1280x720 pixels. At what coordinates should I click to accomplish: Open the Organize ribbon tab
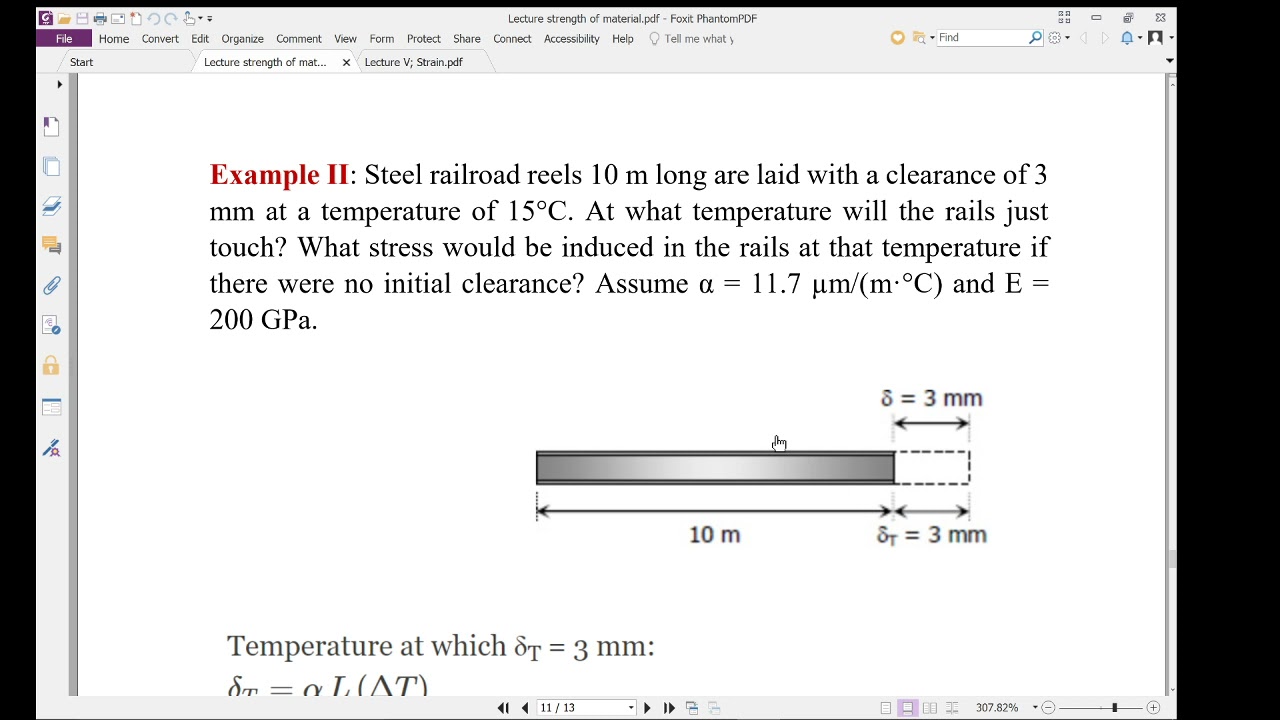[242, 38]
